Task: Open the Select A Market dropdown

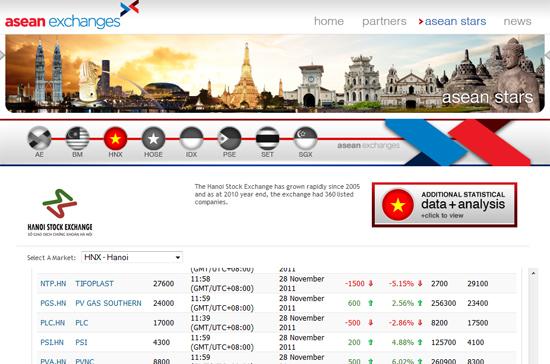Action: 132,257
